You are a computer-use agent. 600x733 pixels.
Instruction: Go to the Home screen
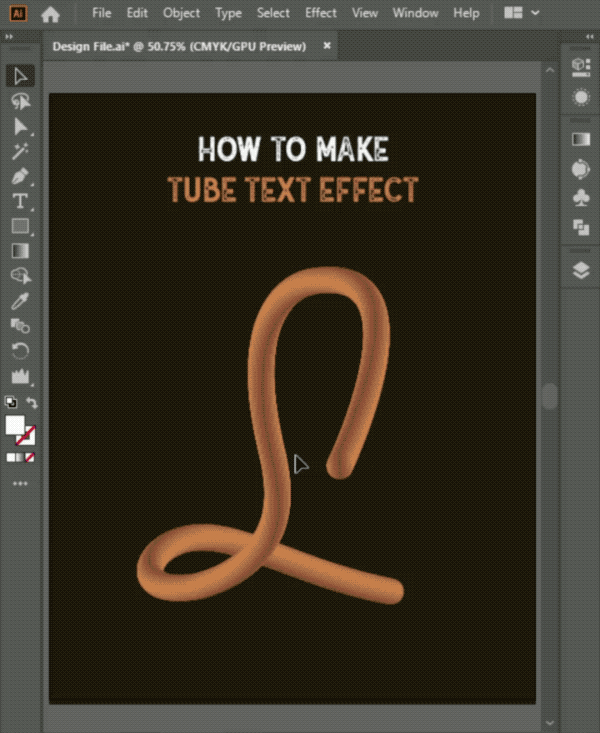click(50, 14)
